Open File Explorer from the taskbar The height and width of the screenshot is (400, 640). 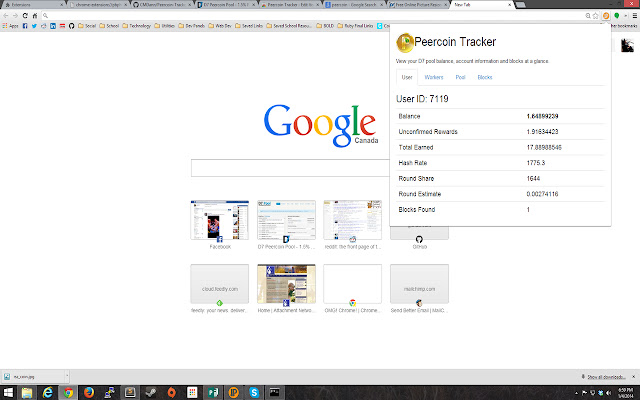tap(27, 393)
